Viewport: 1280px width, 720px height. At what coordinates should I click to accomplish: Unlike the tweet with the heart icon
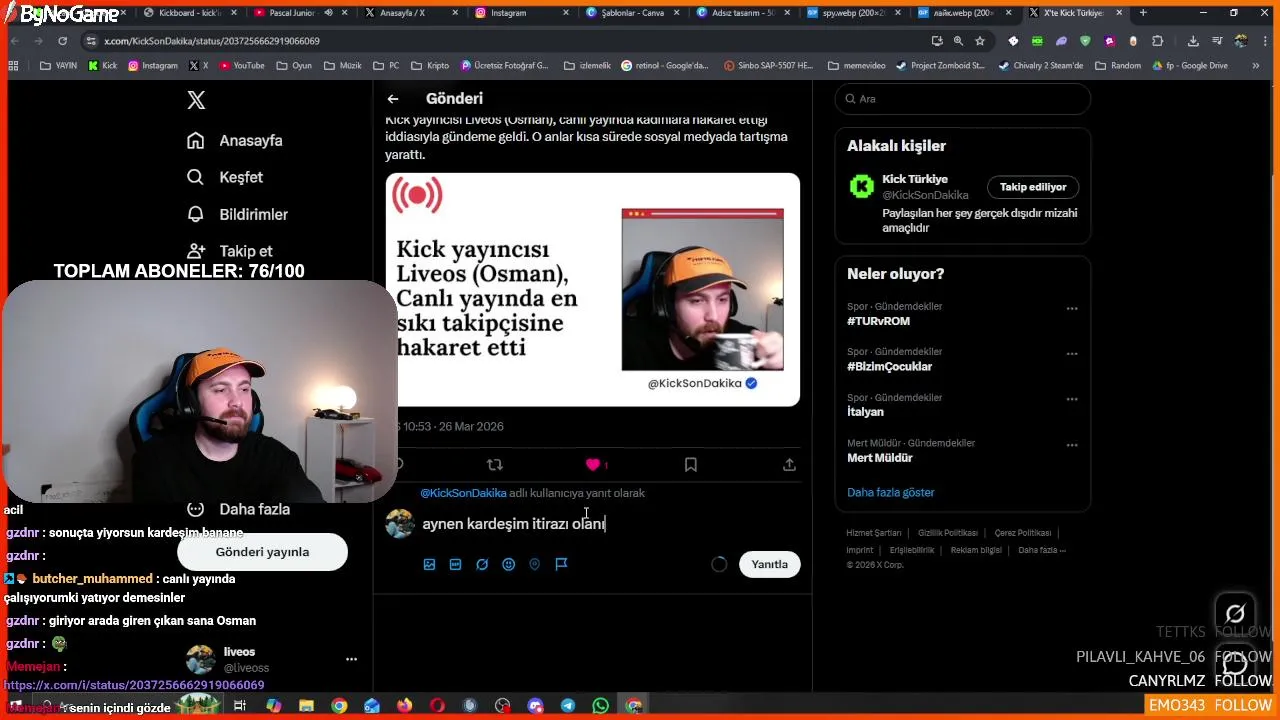click(593, 464)
